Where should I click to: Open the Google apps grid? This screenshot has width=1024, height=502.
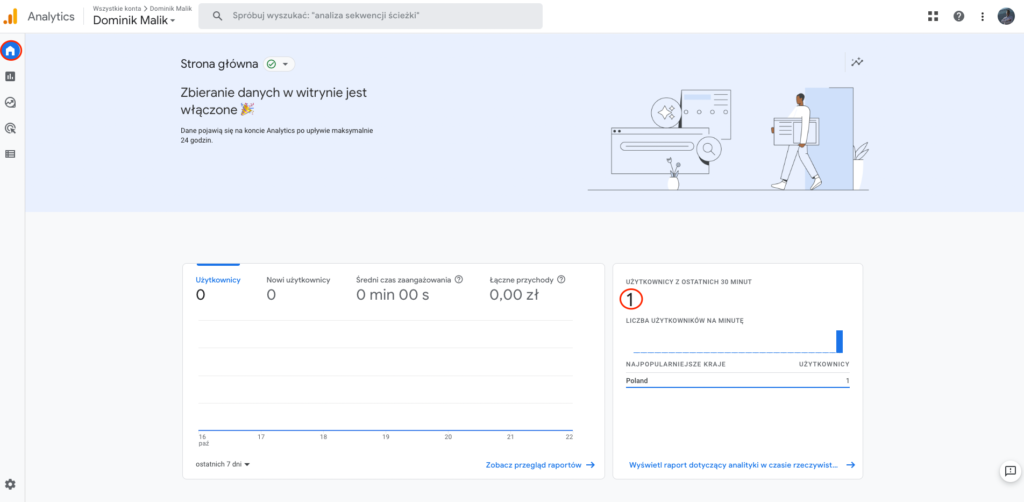point(933,16)
